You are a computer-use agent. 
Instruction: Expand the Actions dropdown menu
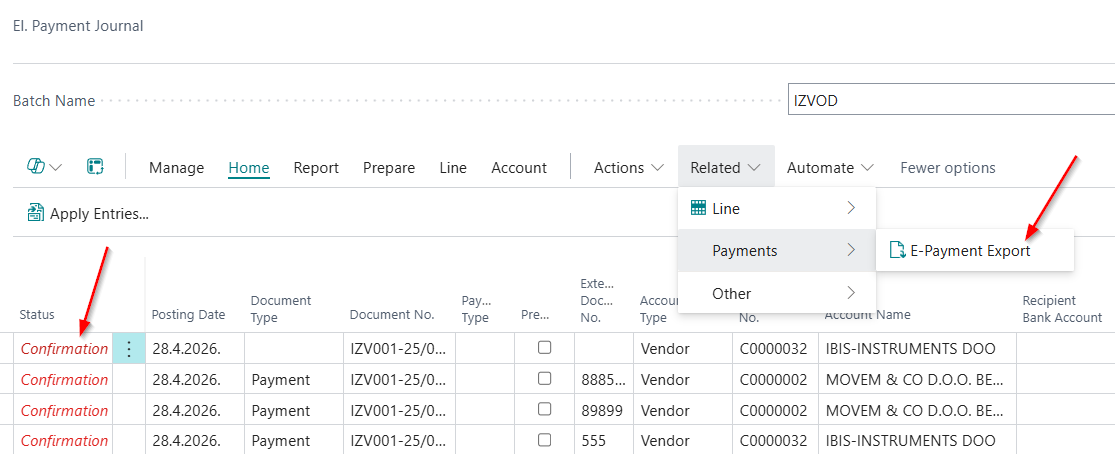pos(629,168)
